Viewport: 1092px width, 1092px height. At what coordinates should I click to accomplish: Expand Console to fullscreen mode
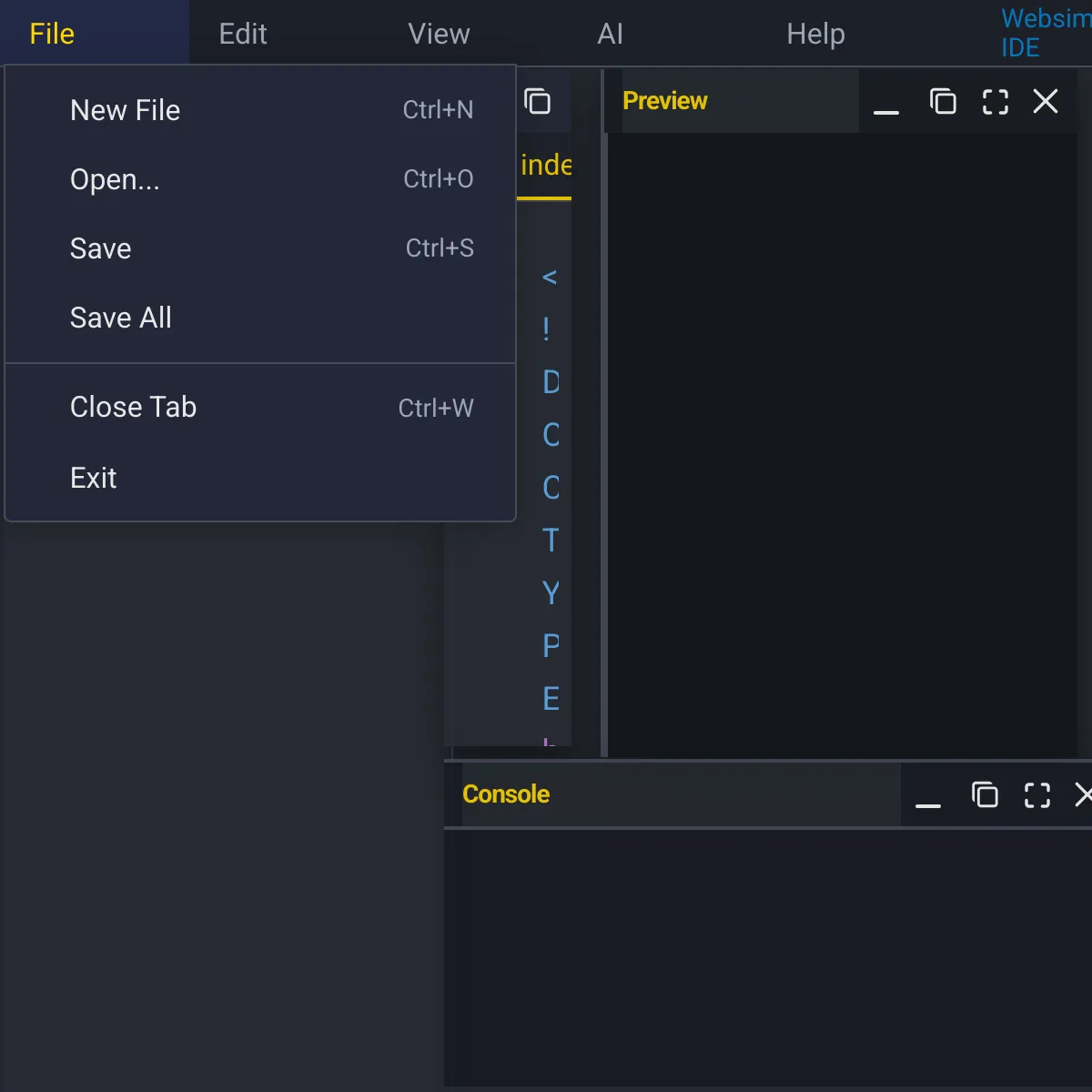(x=1036, y=795)
